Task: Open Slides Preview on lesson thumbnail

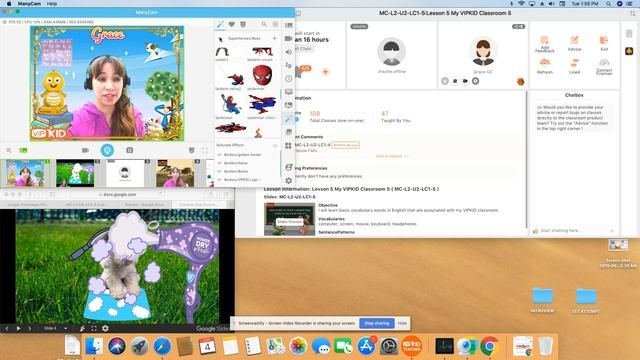Action: [x=289, y=222]
